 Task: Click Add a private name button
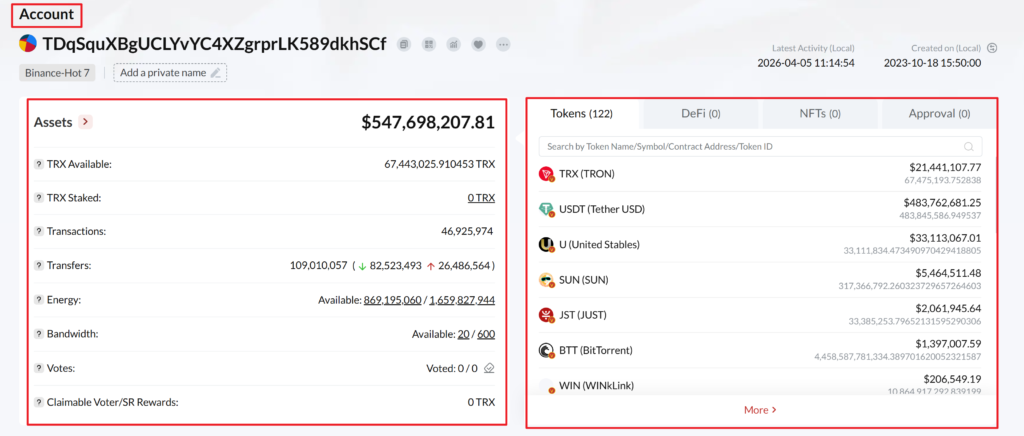point(170,73)
